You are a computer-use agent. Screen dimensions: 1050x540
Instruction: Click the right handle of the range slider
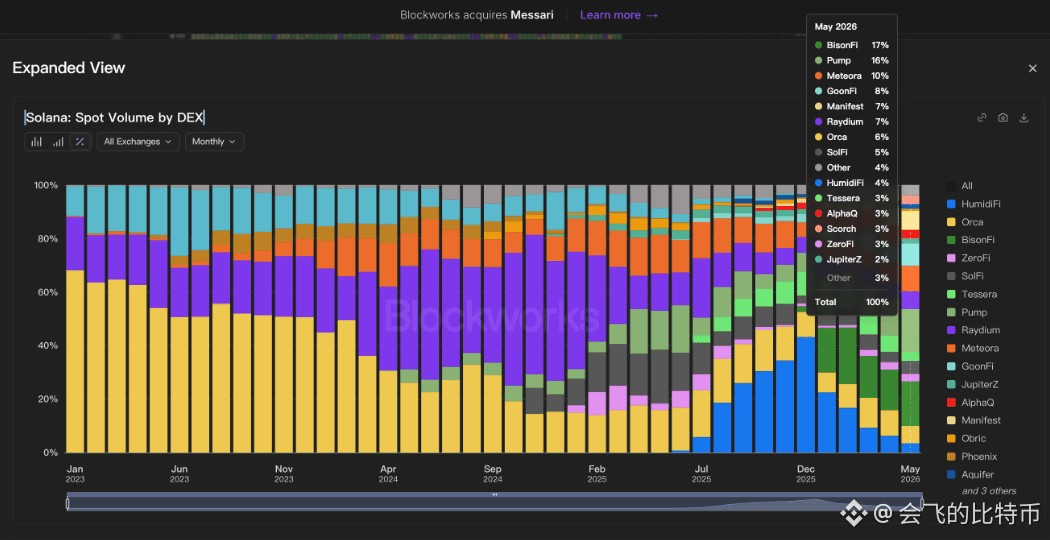click(x=921, y=503)
